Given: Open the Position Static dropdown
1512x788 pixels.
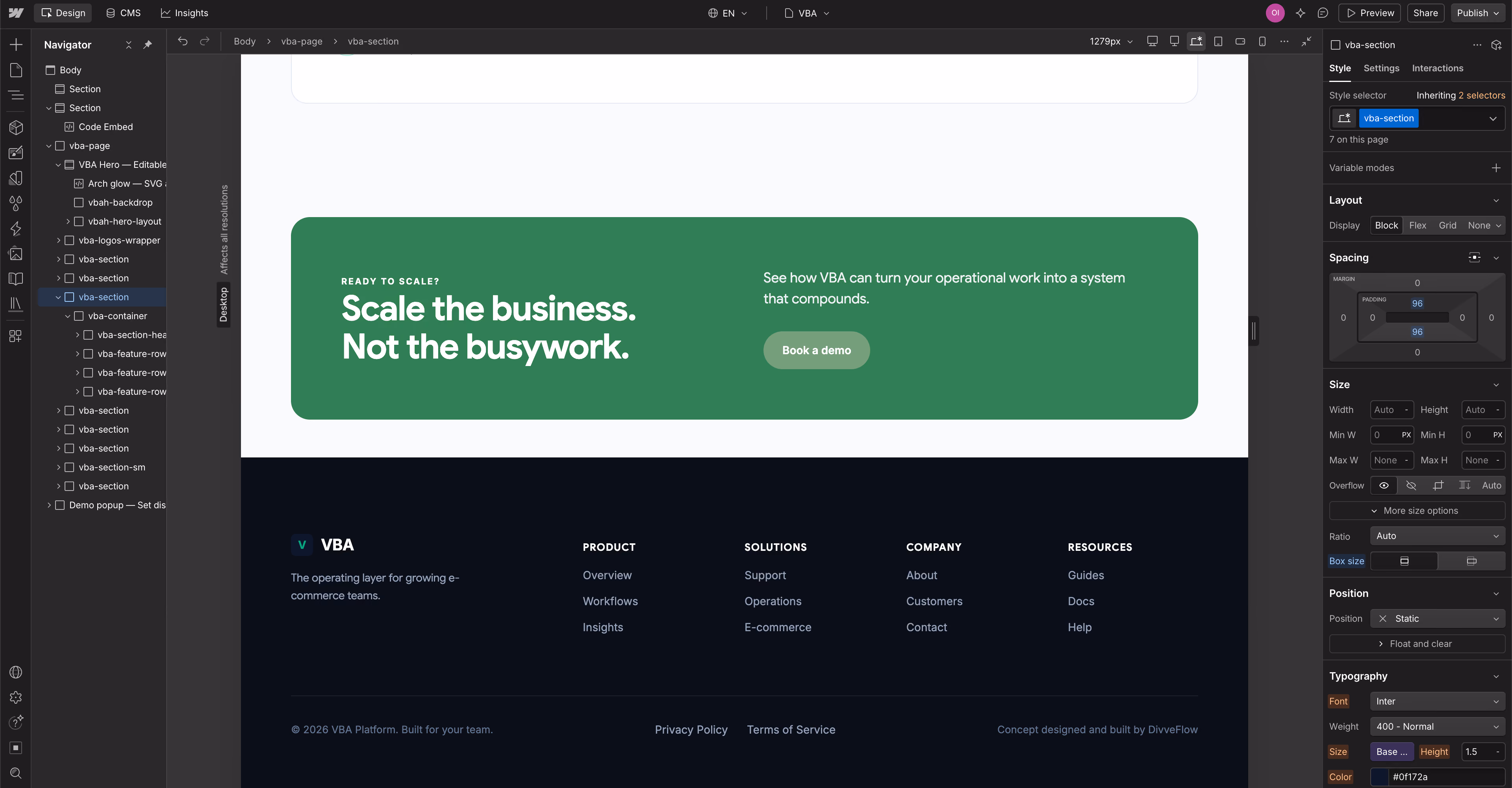Looking at the screenshot, I should pos(1438,619).
